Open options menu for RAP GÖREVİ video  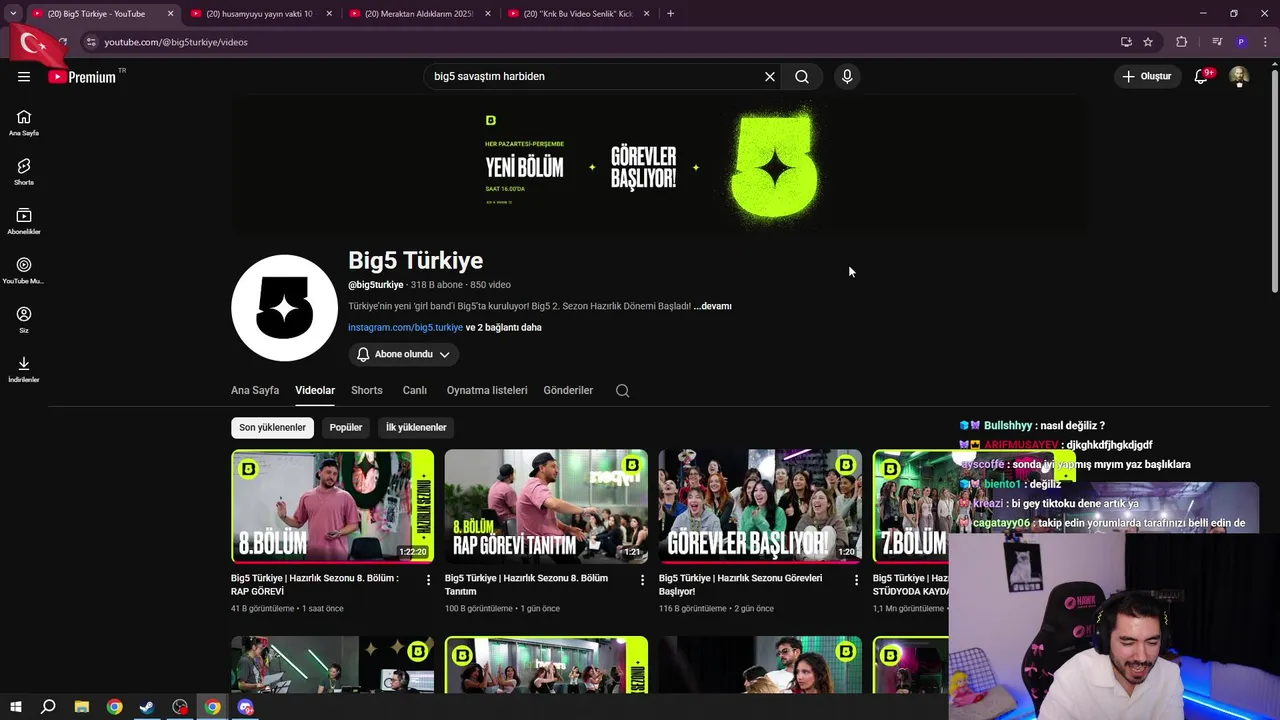428,580
